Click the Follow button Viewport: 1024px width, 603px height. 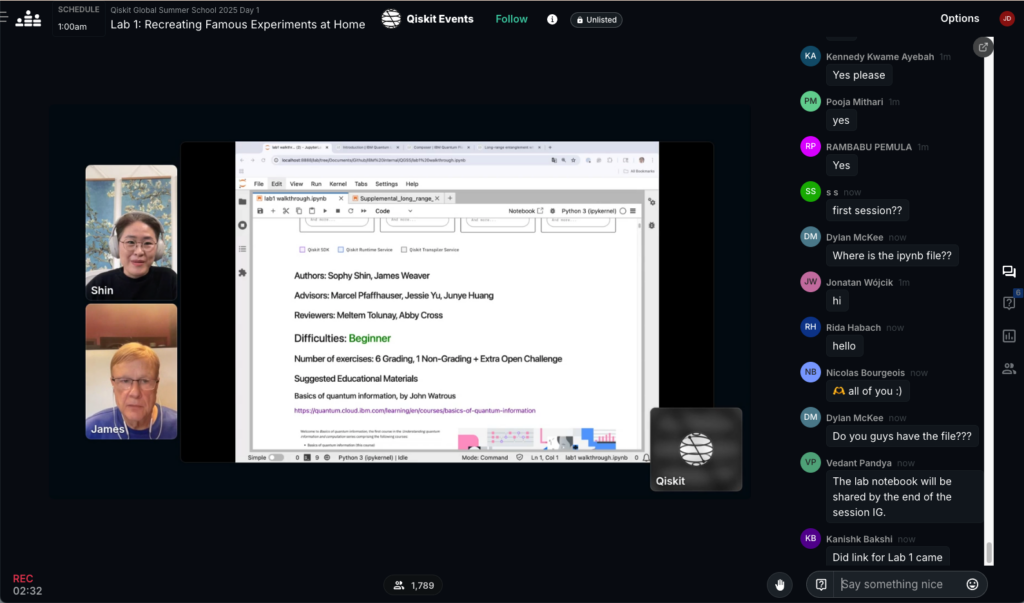click(511, 19)
